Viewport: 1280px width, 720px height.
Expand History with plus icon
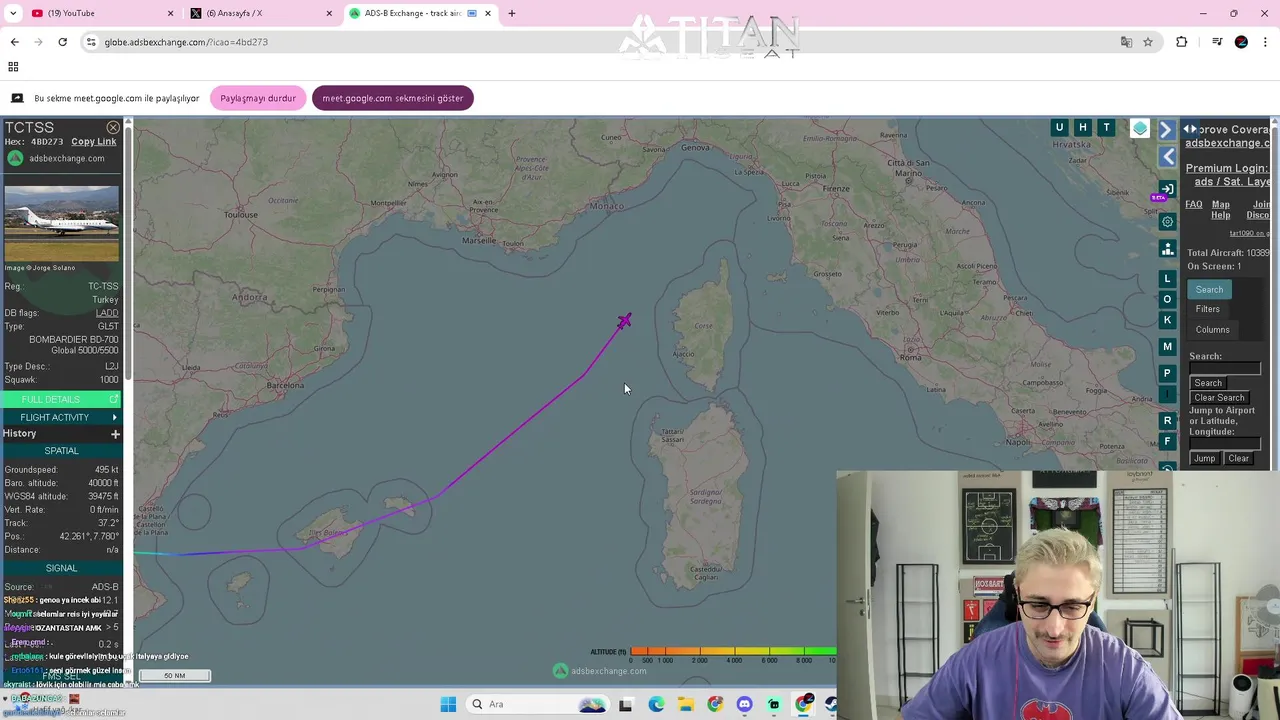tap(115, 434)
